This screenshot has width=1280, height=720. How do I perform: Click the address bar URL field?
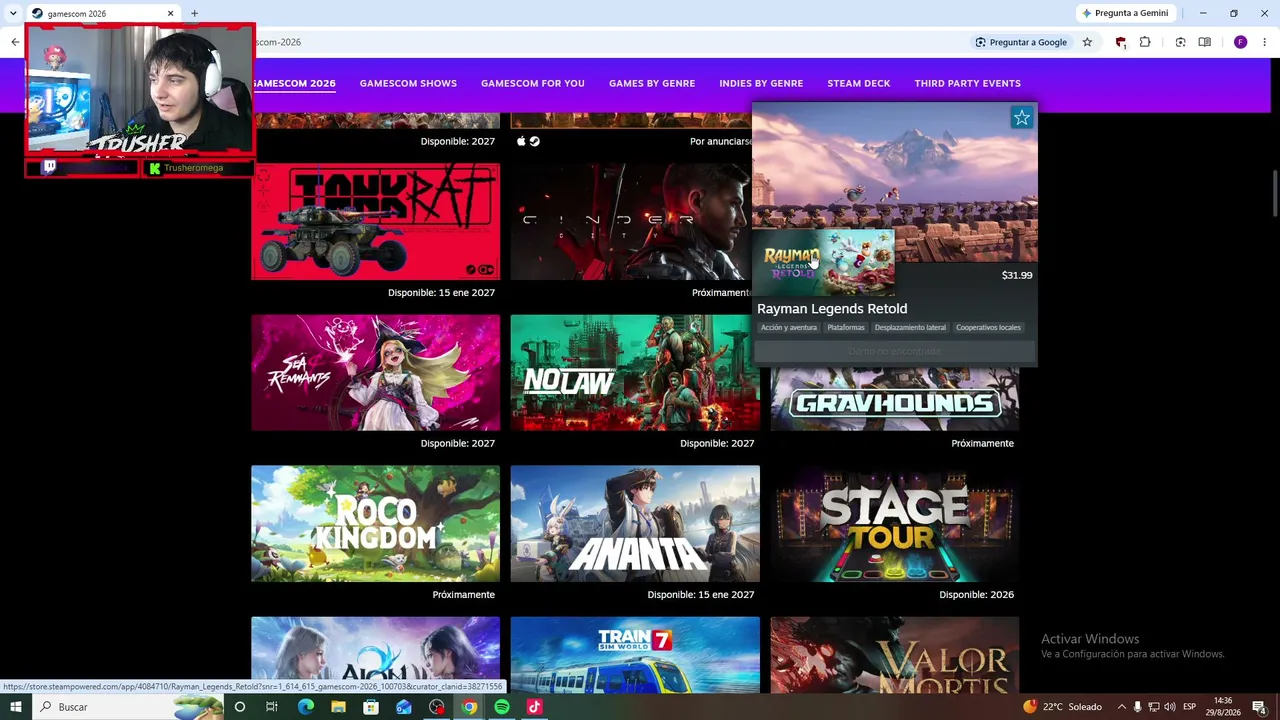pyautogui.click(x=610, y=42)
